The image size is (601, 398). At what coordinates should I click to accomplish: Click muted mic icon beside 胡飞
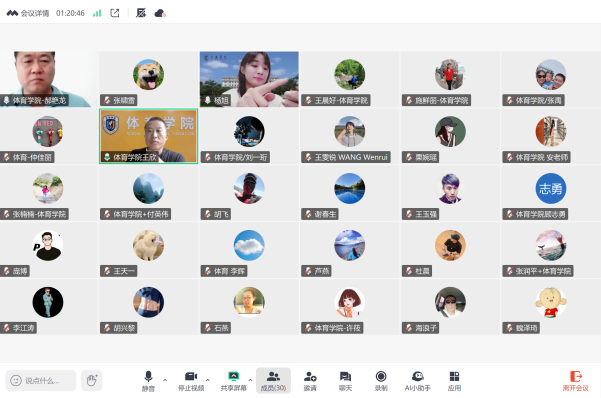[x=207, y=214]
